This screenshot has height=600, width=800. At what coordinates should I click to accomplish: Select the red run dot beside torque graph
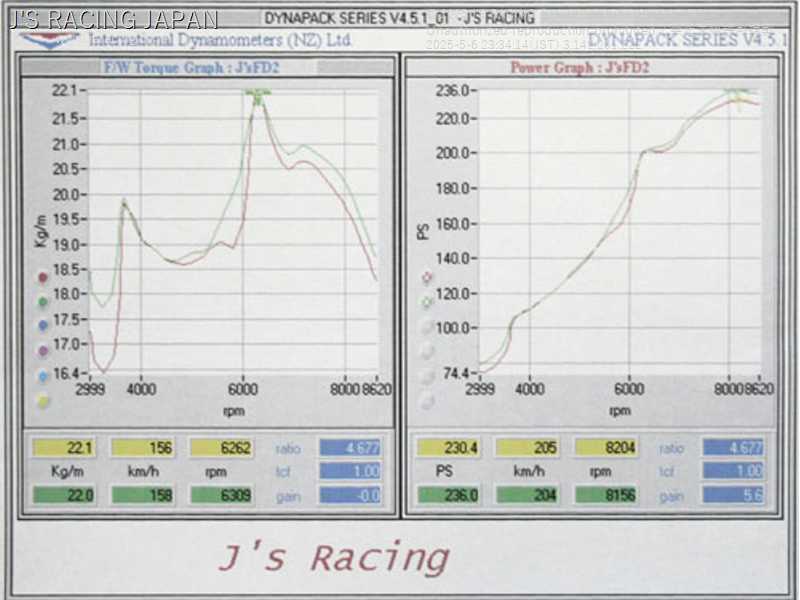coord(42,277)
